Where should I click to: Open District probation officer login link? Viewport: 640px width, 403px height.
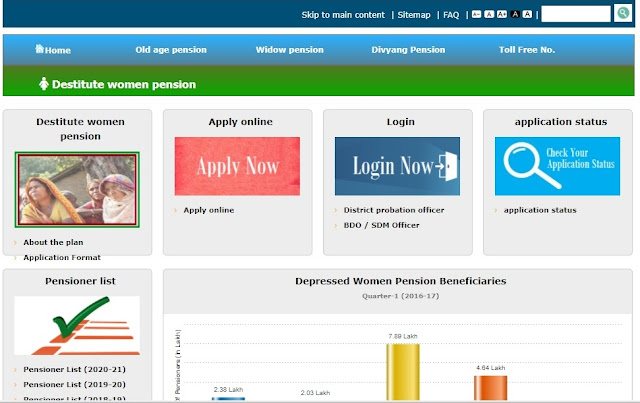coord(393,210)
